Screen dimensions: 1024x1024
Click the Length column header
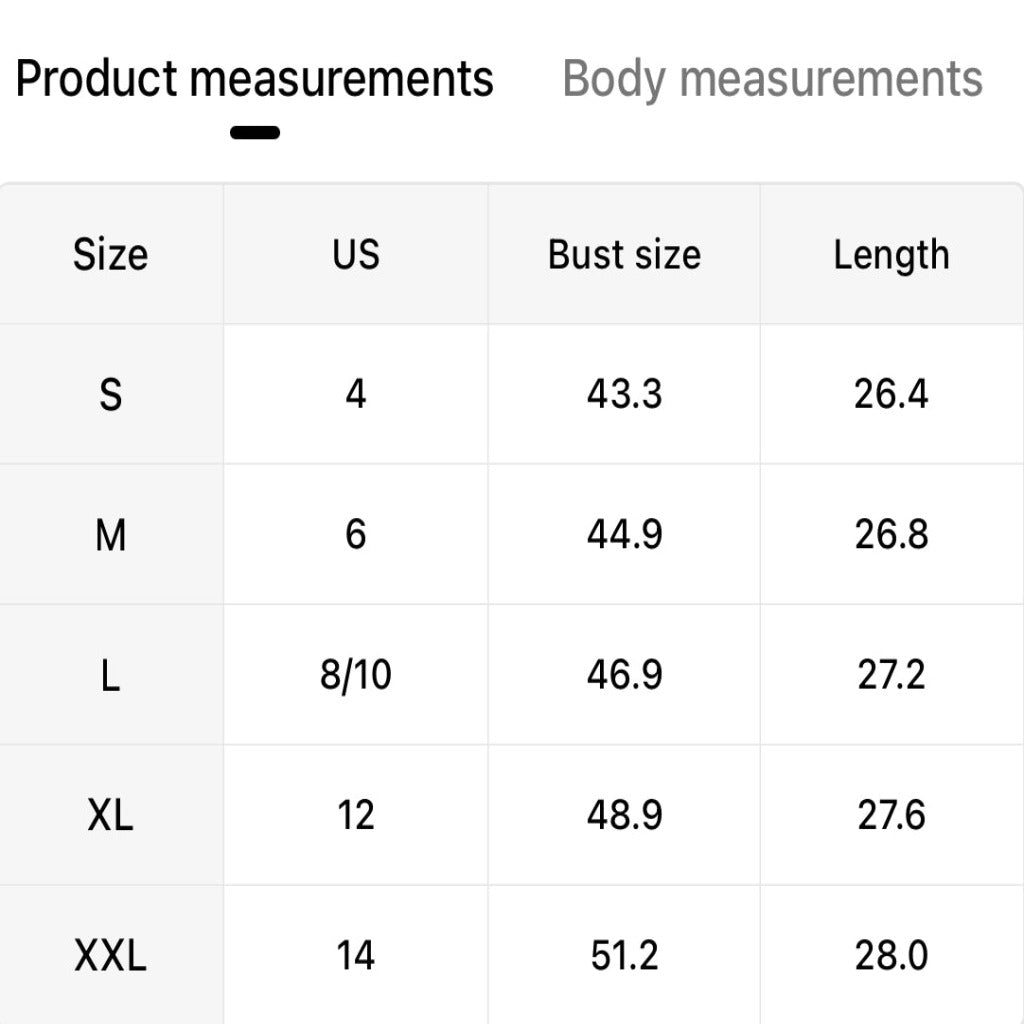tap(891, 254)
